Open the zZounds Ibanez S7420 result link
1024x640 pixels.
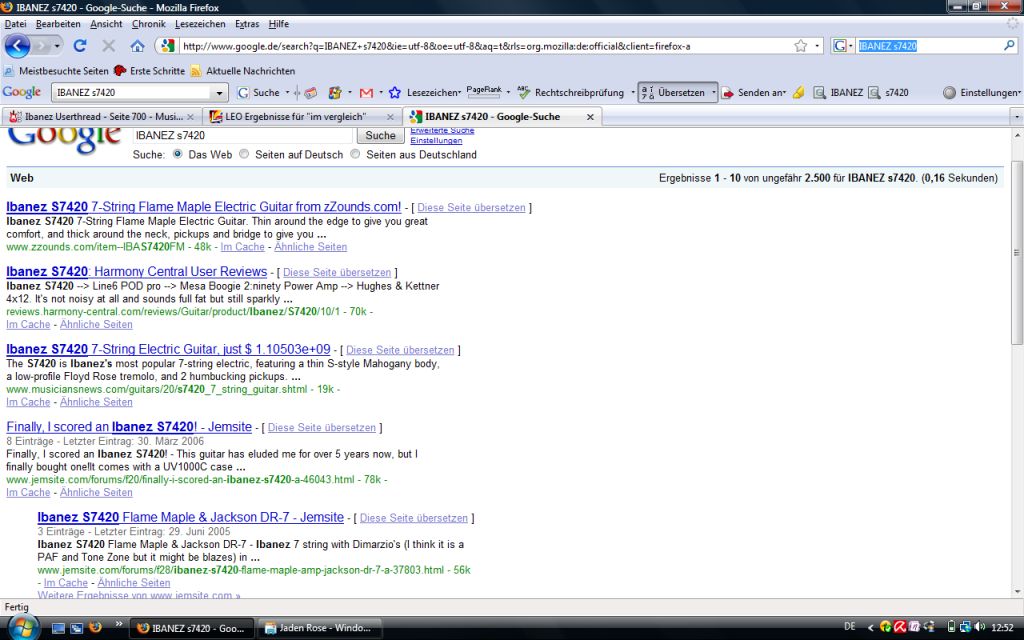click(x=204, y=207)
